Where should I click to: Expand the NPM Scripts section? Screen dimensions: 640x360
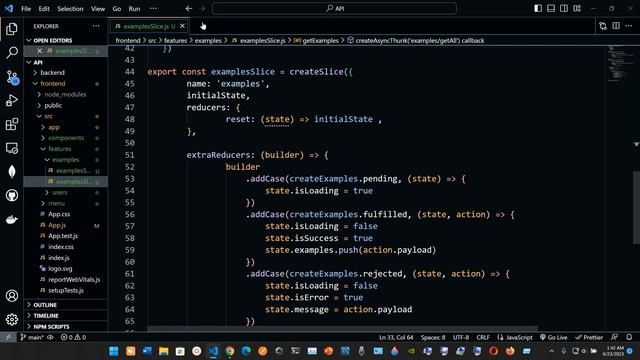(66, 327)
